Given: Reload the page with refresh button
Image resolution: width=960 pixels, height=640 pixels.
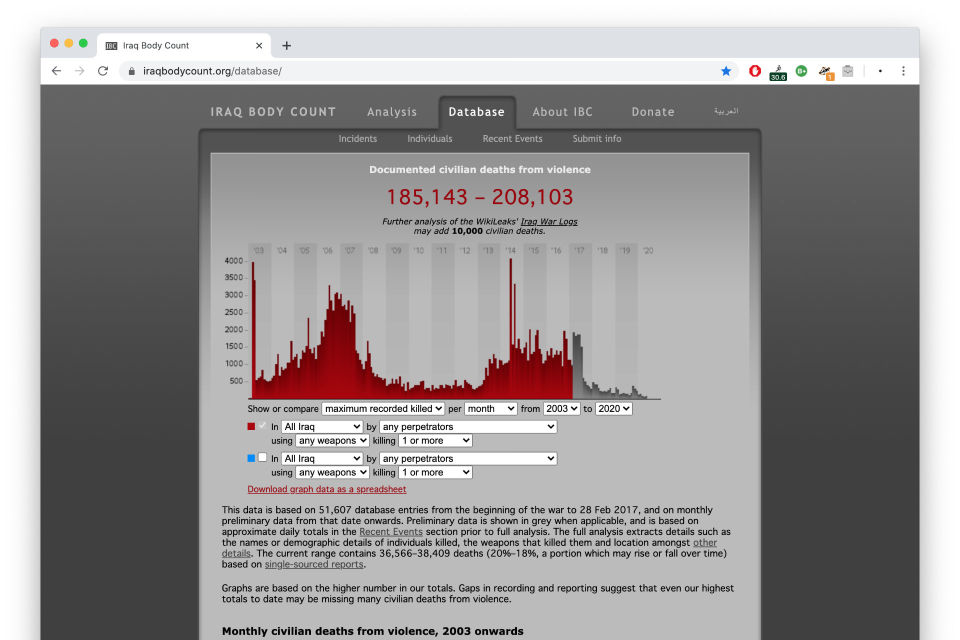Looking at the screenshot, I should point(103,71).
